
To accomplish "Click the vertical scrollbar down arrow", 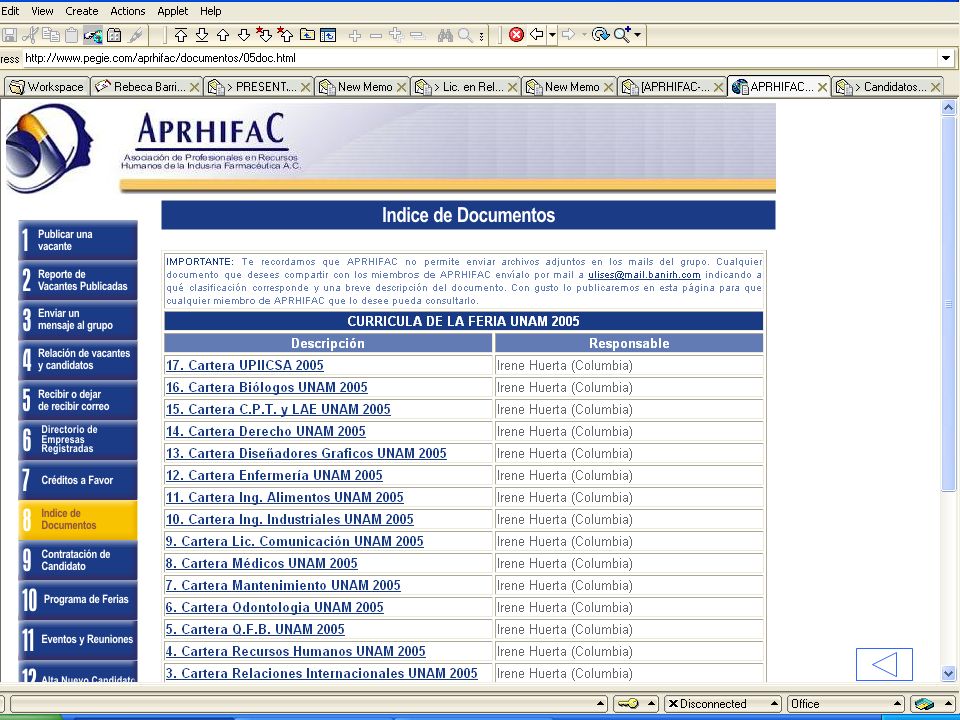I will [x=948, y=673].
